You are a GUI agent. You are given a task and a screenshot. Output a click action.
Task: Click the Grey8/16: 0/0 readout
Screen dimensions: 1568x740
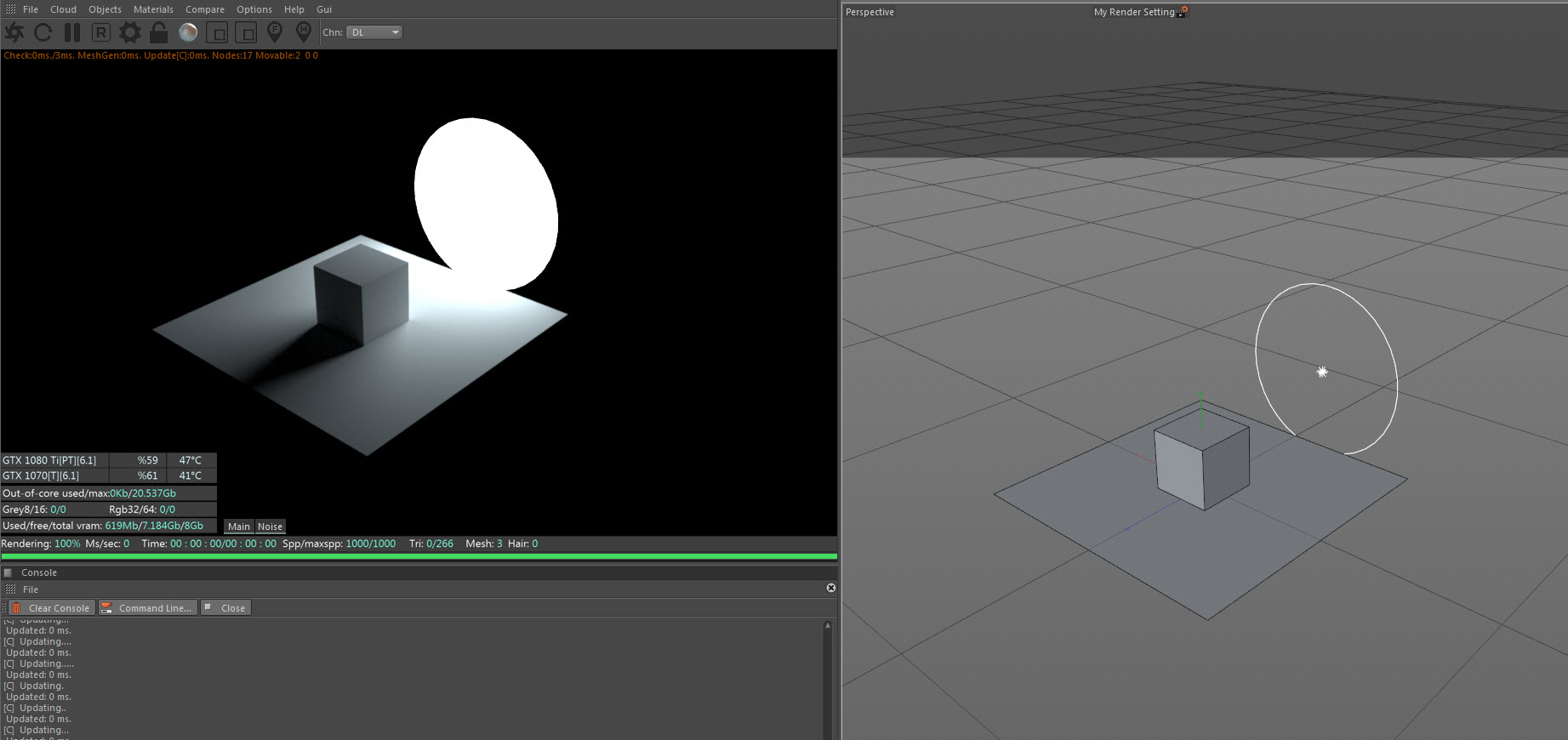(34, 509)
